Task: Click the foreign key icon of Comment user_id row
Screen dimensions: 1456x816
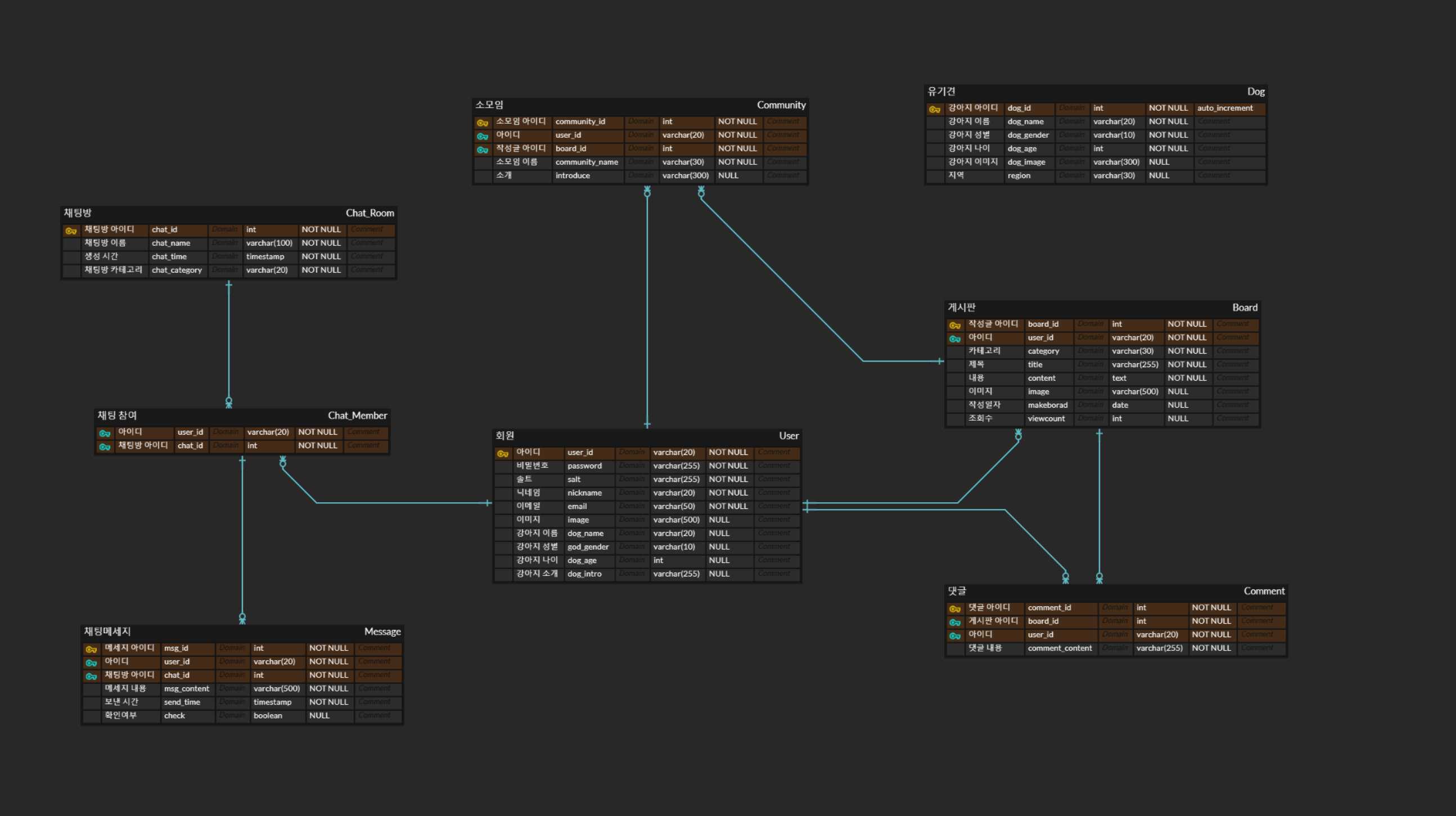Action: (955, 635)
